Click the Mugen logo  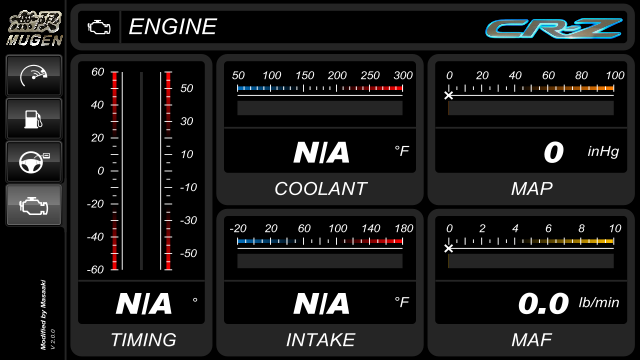(x=34, y=28)
